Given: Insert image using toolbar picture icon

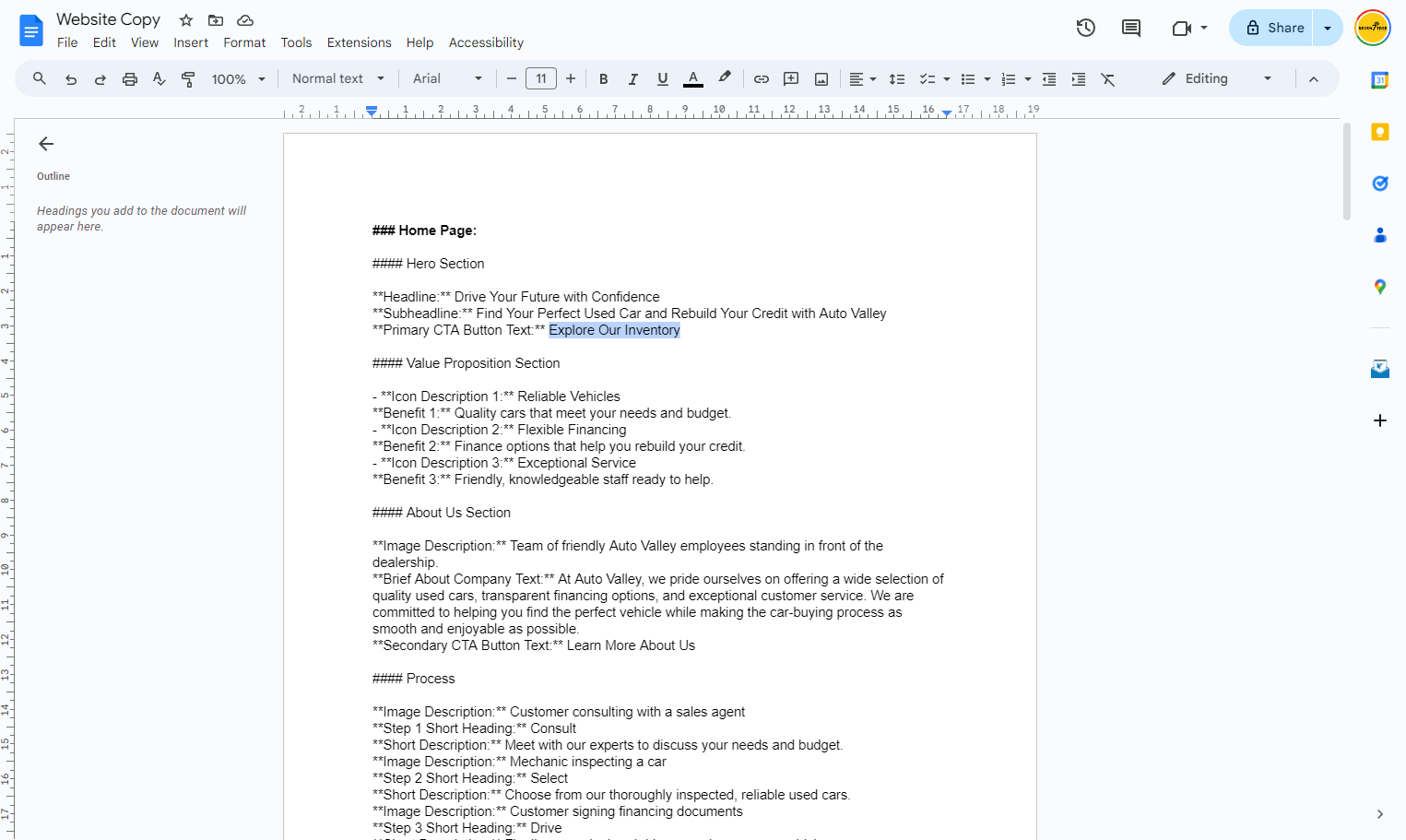Looking at the screenshot, I should pyautogui.click(x=821, y=79).
